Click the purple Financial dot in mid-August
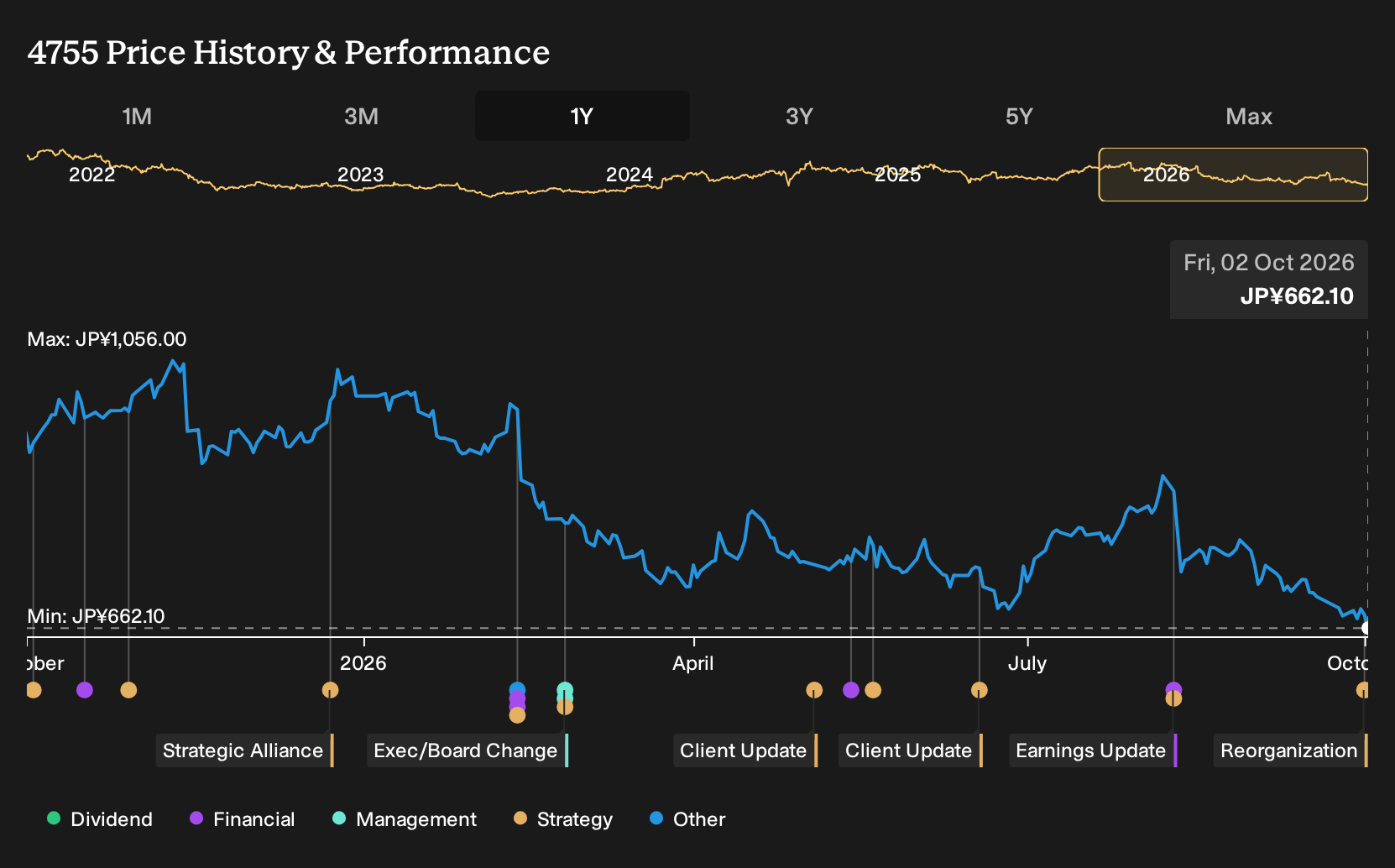The height and width of the screenshot is (868, 1395). pos(1173,689)
